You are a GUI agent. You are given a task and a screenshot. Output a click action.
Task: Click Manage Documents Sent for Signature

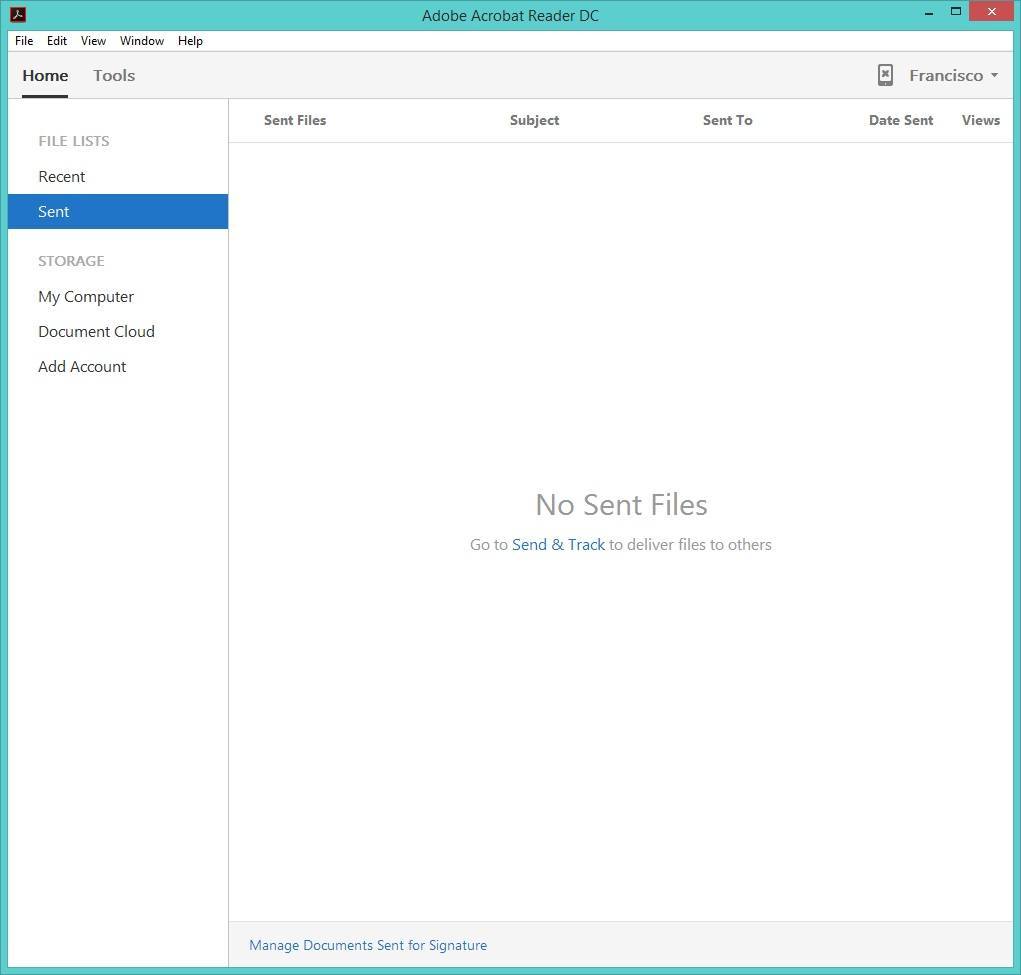367,945
